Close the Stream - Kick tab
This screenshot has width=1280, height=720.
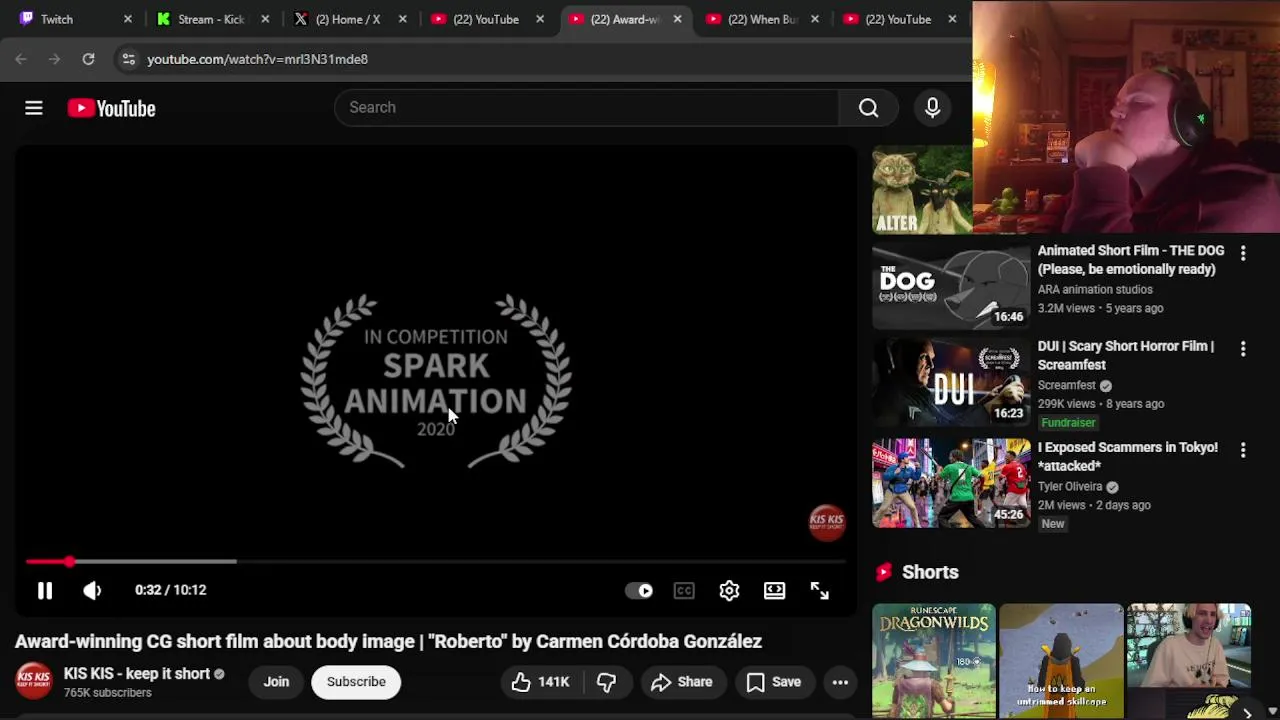pyautogui.click(x=265, y=19)
